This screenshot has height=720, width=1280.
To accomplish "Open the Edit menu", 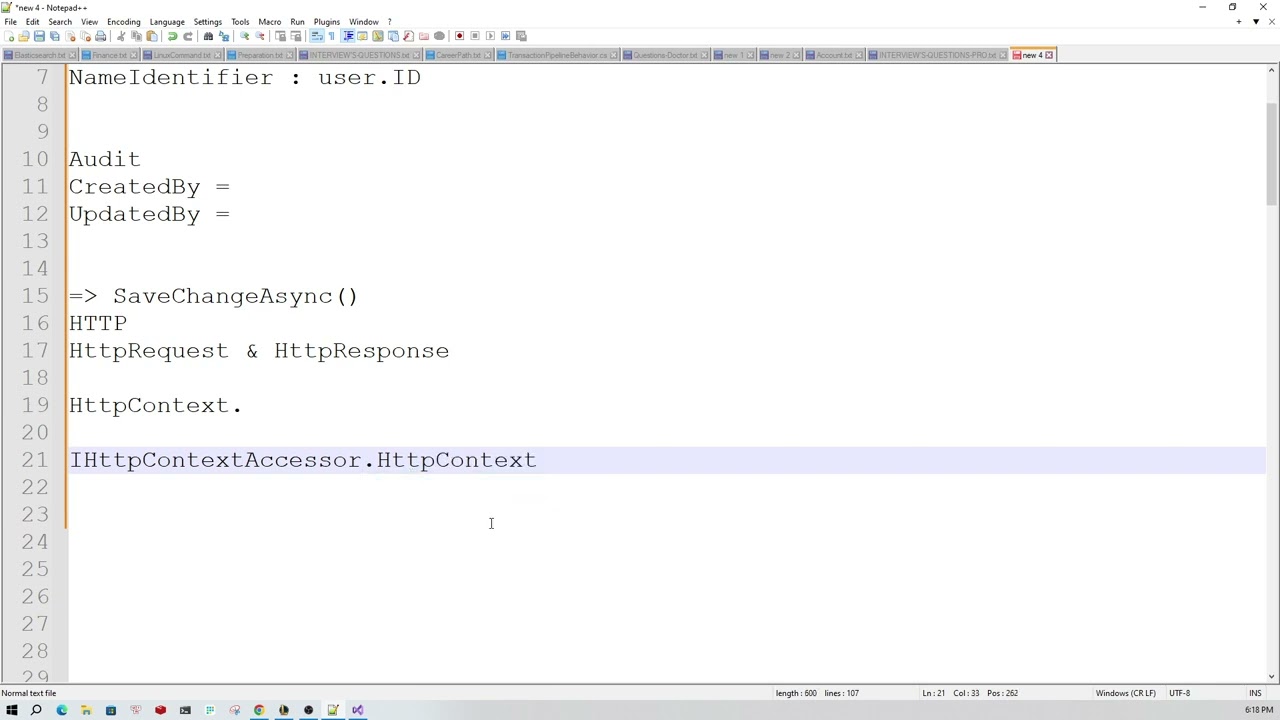I will coord(32,21).
